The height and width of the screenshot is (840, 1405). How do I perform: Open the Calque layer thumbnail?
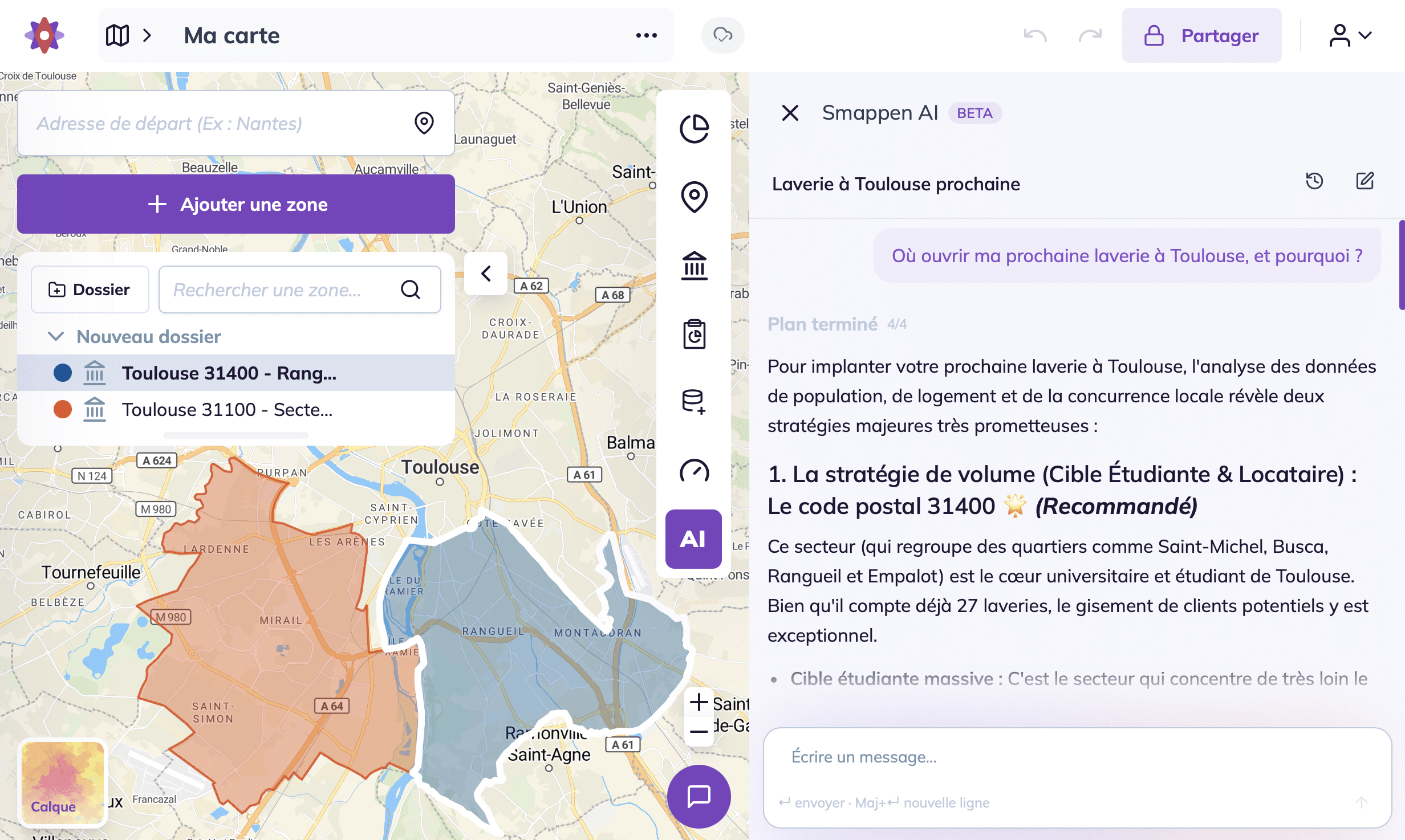tap(63, 783)
